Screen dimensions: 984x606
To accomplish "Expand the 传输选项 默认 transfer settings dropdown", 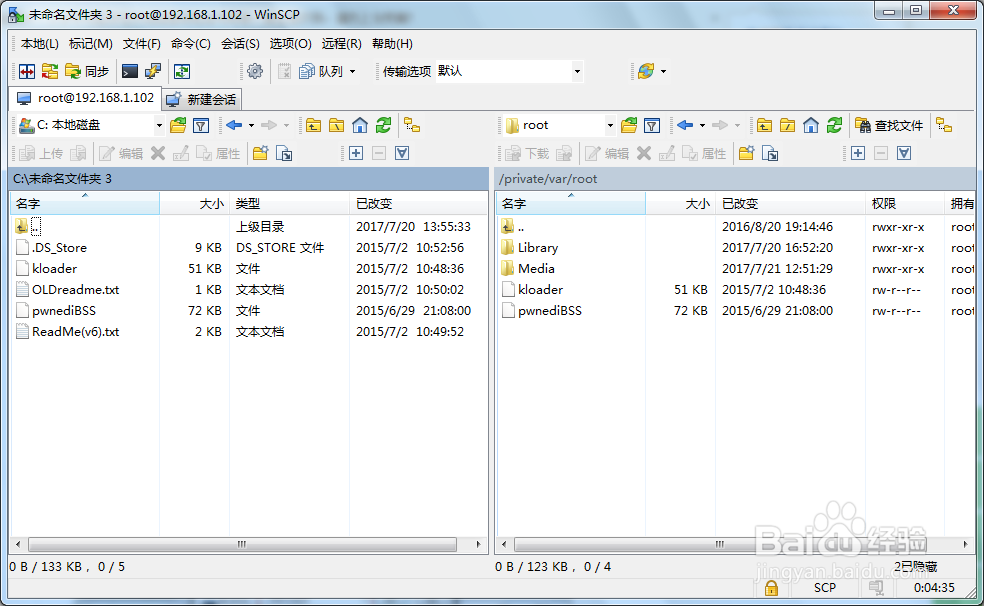I will 578,71.
